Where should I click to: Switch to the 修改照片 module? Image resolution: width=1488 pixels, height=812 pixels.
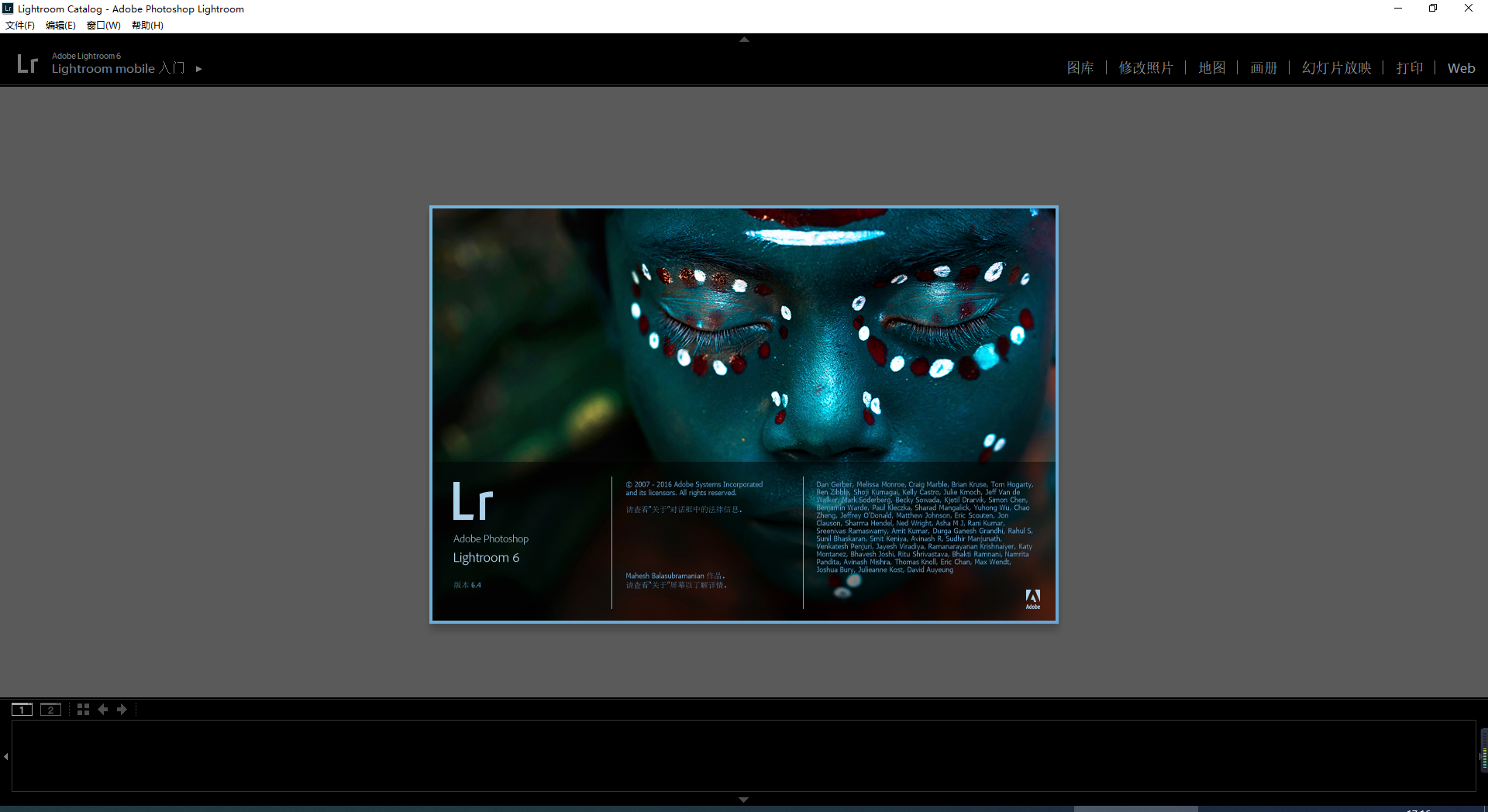tap(1145, 68)
